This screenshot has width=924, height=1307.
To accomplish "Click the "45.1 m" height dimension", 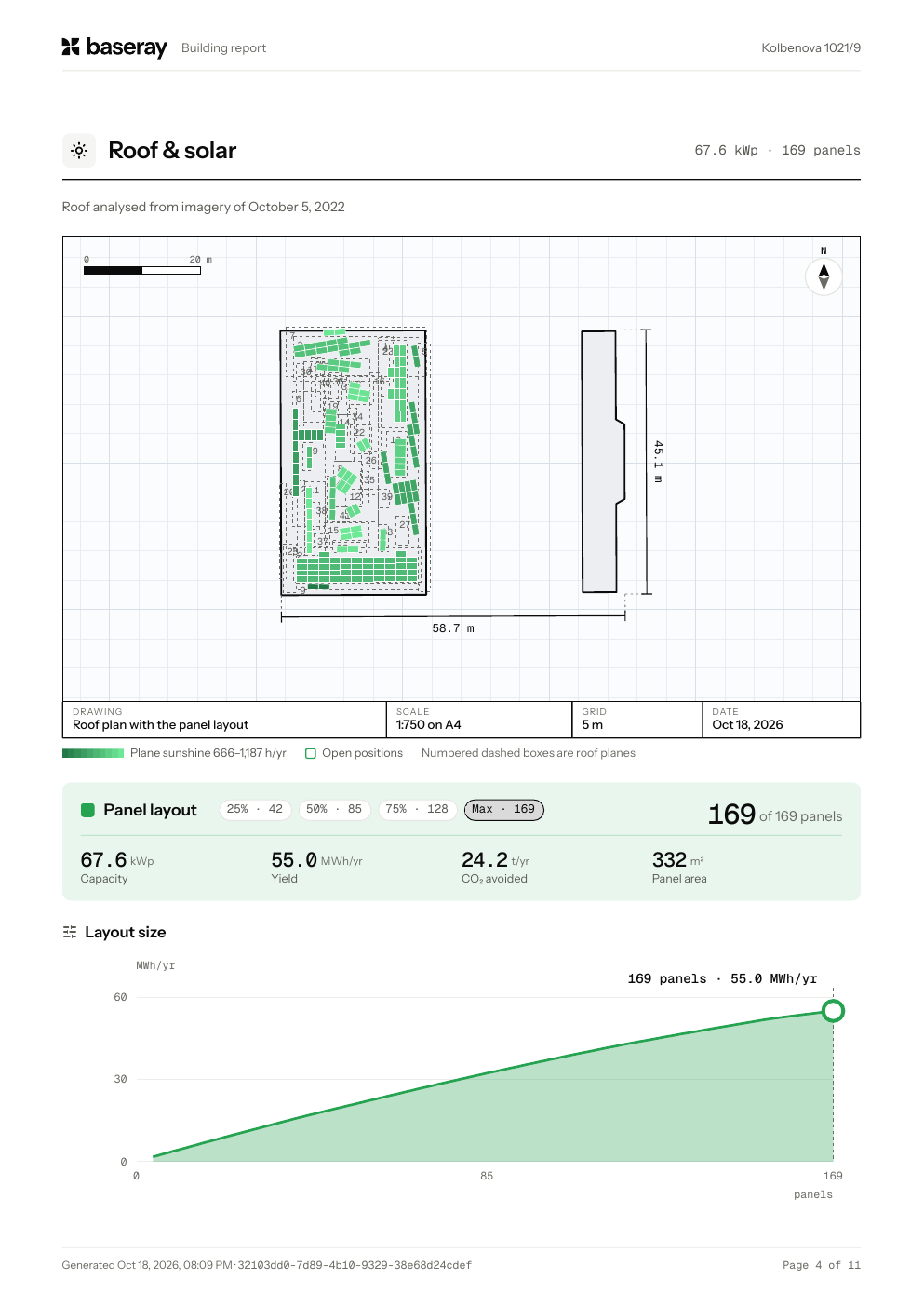I will 658,462.
